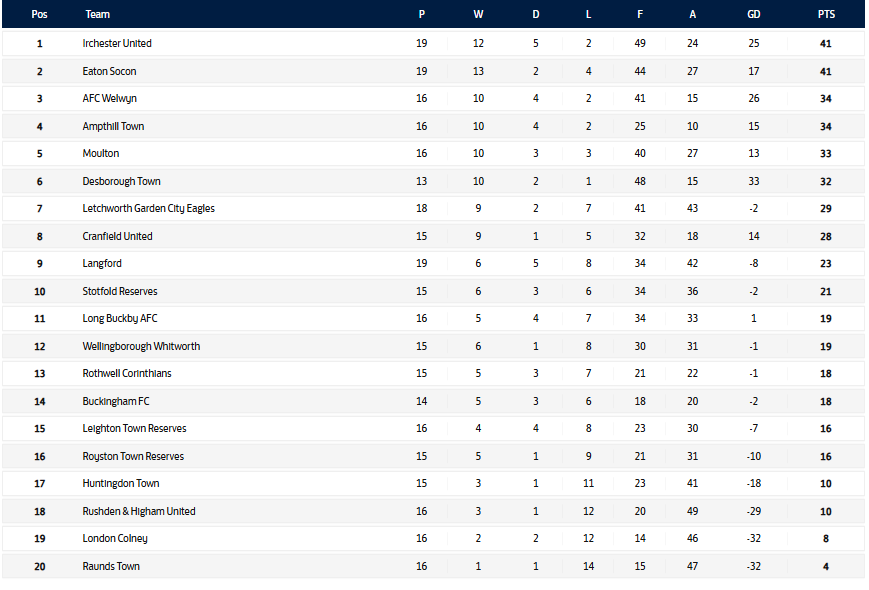Click the Irchester United team name
Screen dimensions: 869x590
(117, 44)
